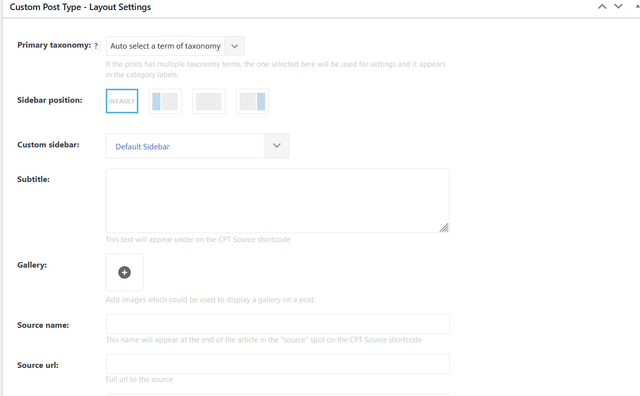The image size is (640, 396).
Task: Click the Subtitle textarea resize handle
Action: tap(444, 228)
